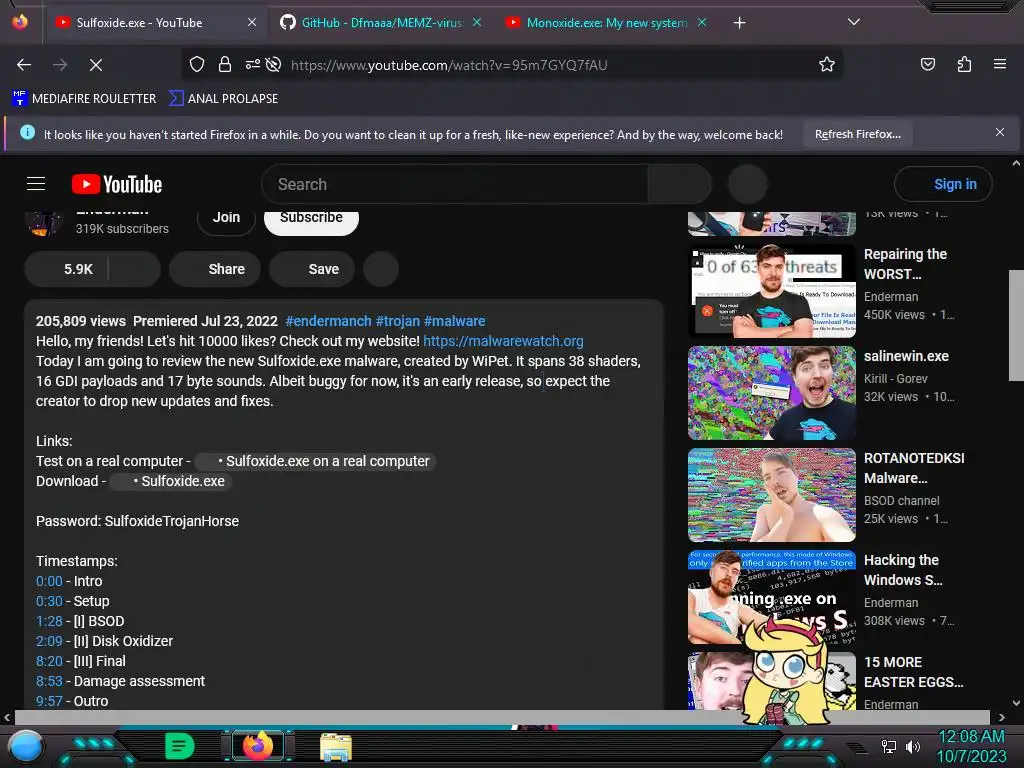Open the ROTANOTEDKSI Malware video thumbnail

click(771, 495)
